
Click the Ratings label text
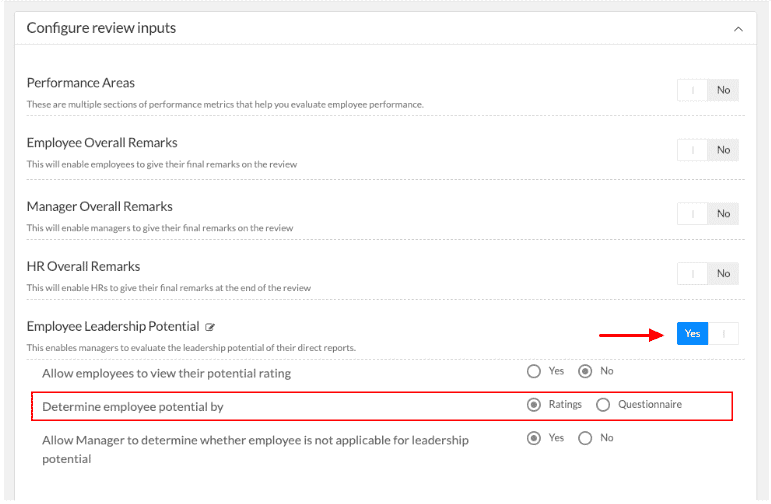coord(565,404)
